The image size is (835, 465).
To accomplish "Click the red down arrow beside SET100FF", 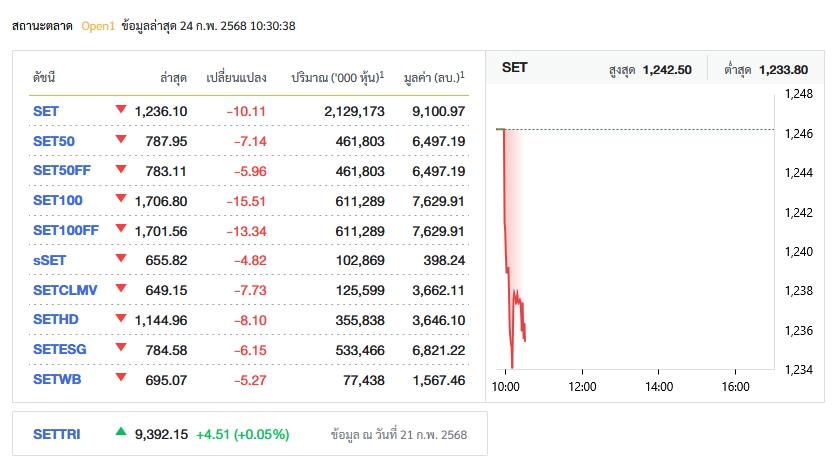I will point(121,229).
